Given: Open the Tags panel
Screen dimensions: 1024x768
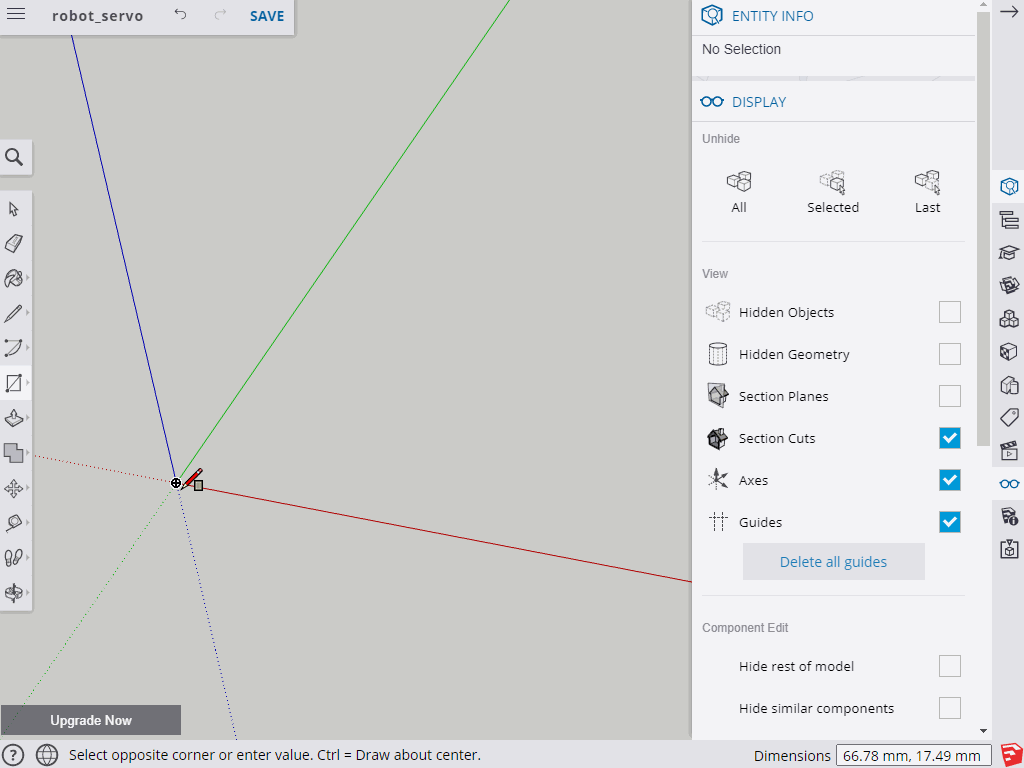Looking at the screenshot, I should click(x=1009, y=417).
